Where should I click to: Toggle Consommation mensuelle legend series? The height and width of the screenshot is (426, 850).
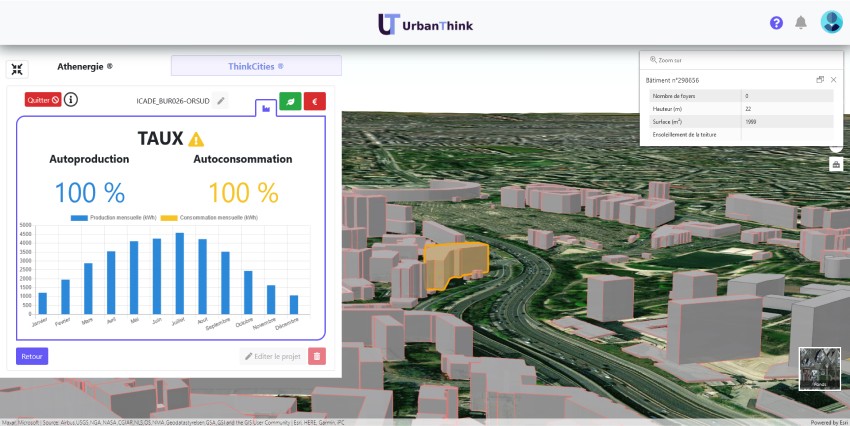click(x=209, y=218)
